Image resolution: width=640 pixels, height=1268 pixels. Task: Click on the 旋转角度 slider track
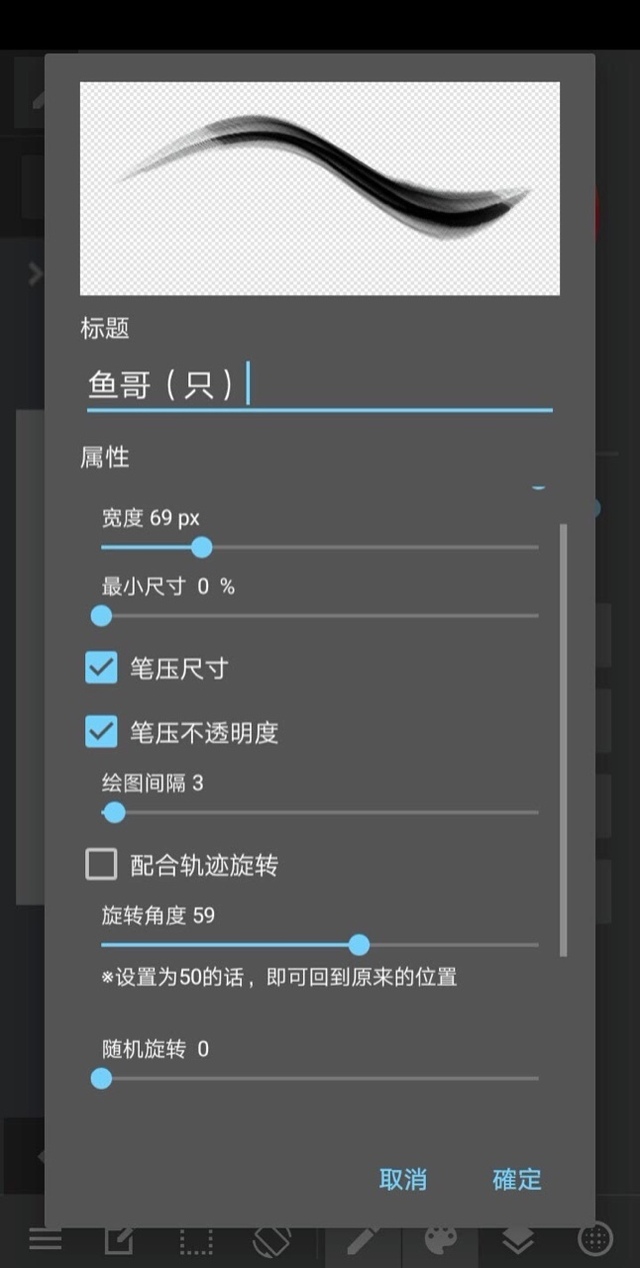coord(320,944)
